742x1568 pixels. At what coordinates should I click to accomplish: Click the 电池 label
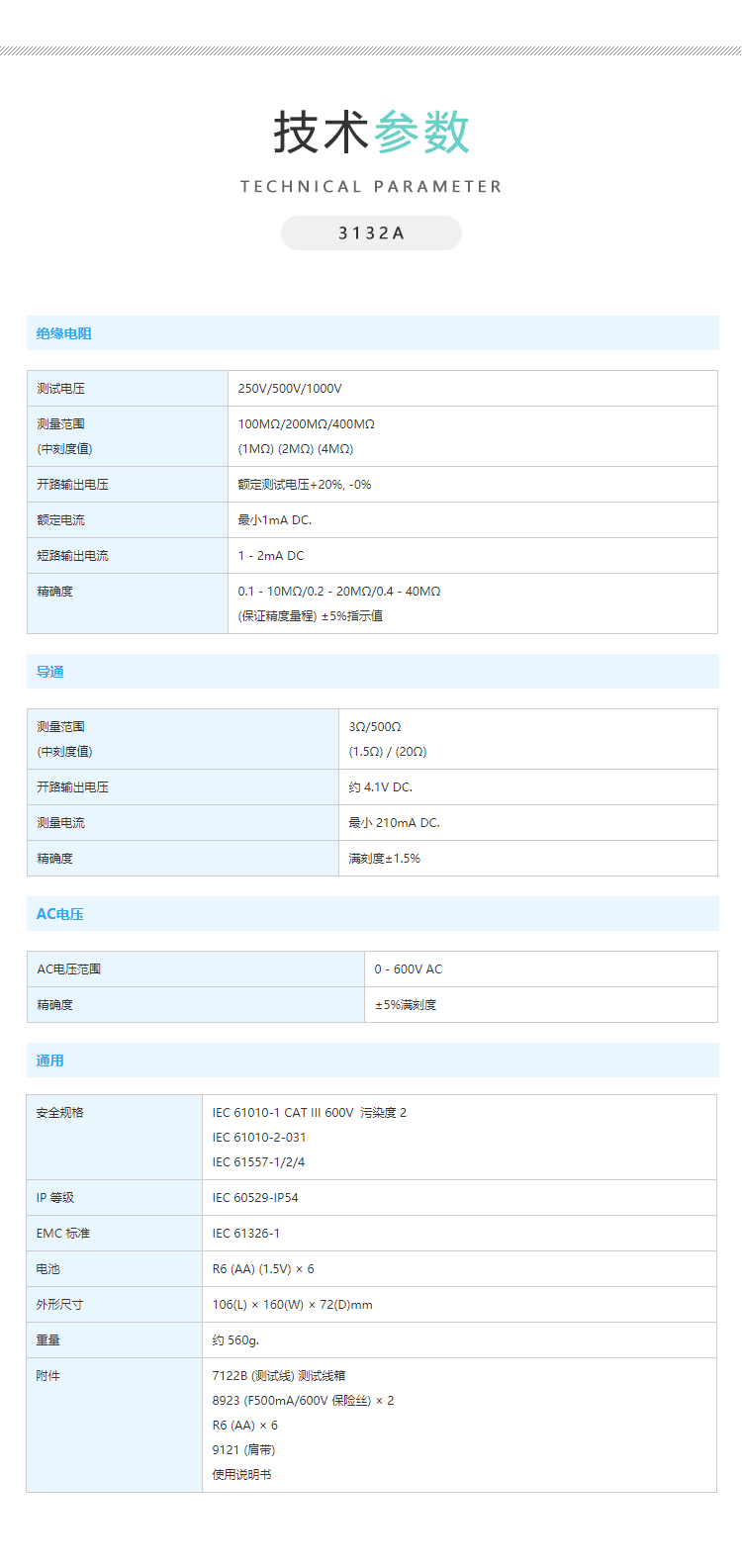click(48, 1269)
